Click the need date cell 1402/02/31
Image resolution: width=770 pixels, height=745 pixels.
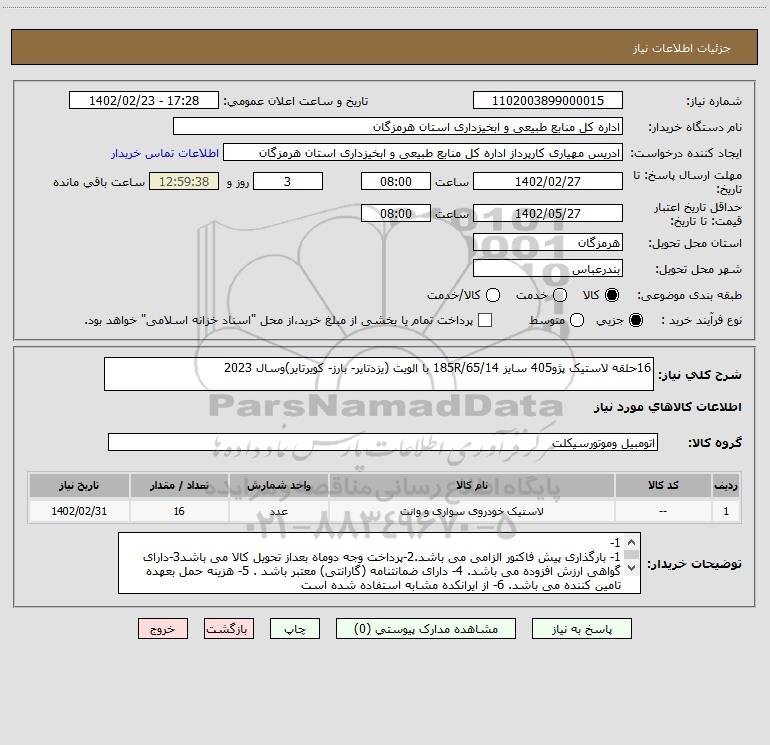coord(79,511)
